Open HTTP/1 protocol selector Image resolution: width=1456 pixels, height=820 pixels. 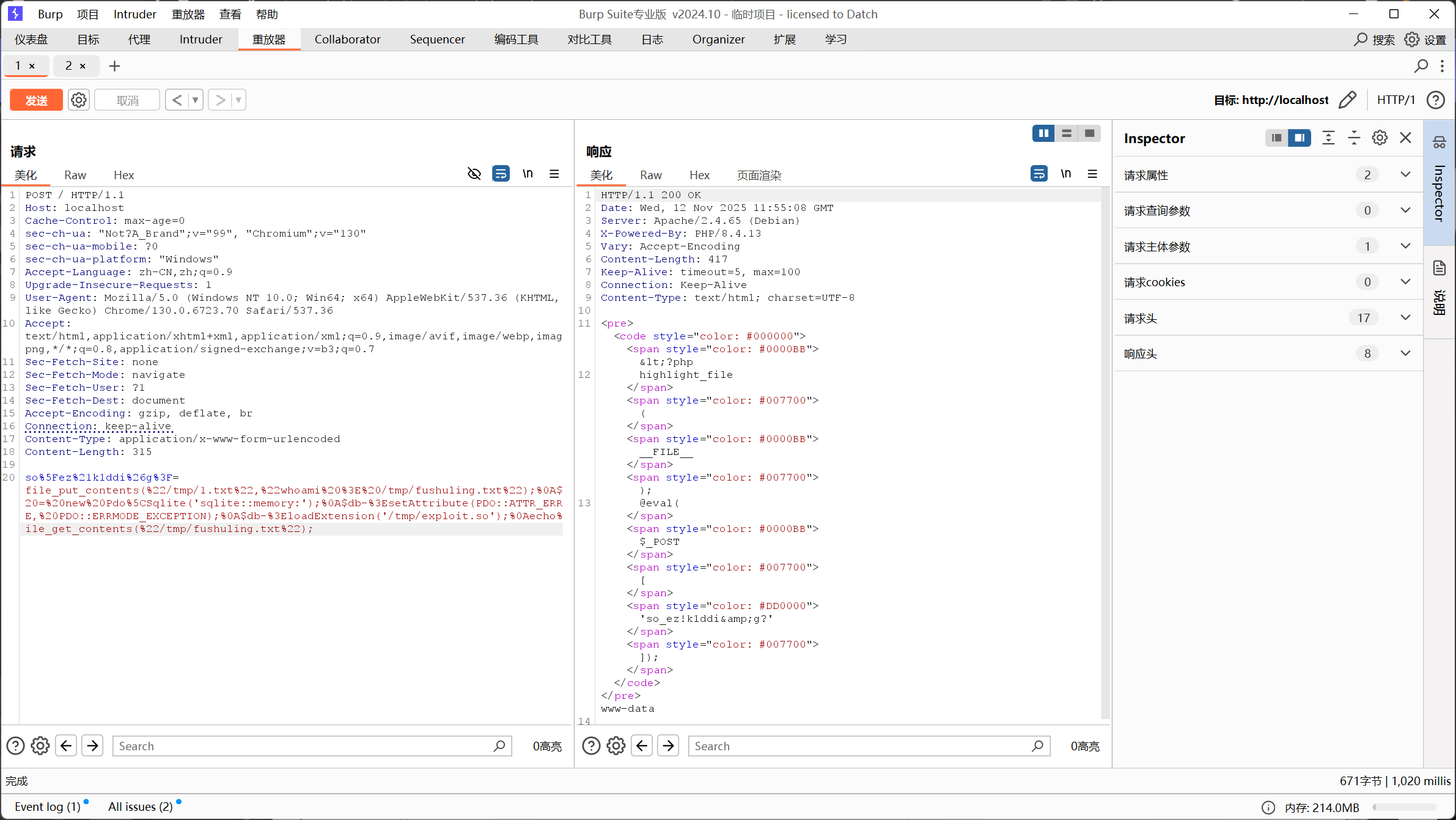pyautogui.click(x=1396, y=100)
